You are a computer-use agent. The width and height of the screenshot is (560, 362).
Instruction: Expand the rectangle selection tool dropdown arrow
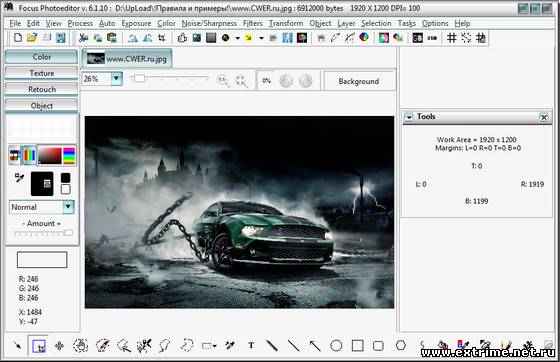click(x=215, y=346)
